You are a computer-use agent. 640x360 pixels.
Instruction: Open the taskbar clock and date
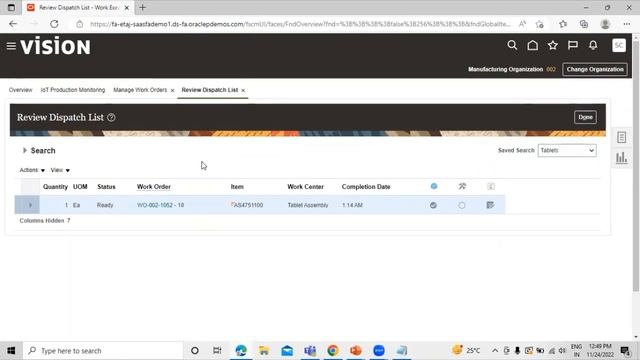point(600,351)
